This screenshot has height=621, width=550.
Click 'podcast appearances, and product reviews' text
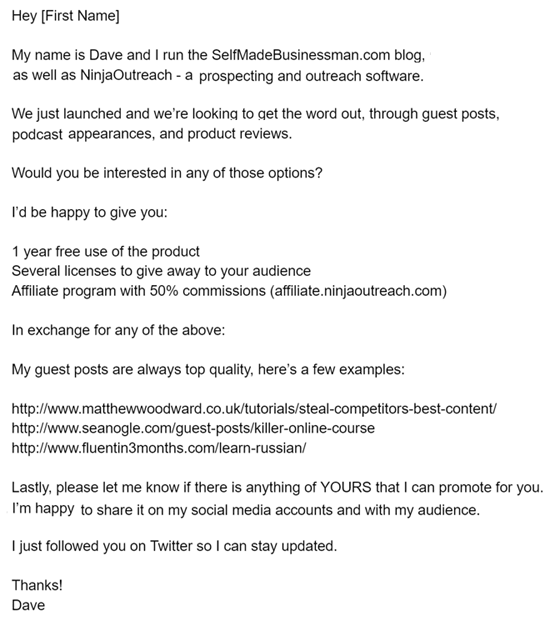pos(152,134)
